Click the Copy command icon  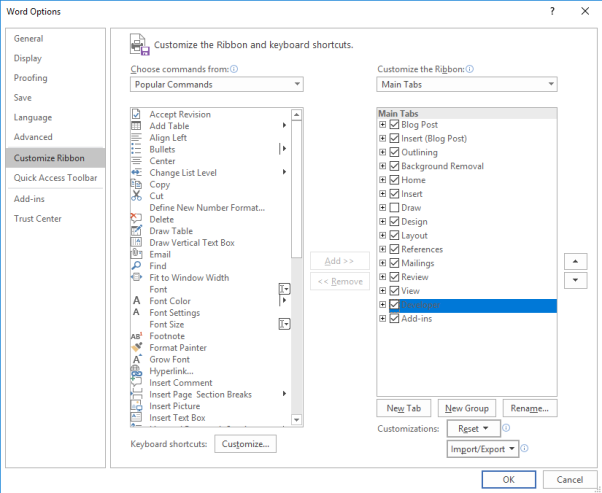point(136,184)
